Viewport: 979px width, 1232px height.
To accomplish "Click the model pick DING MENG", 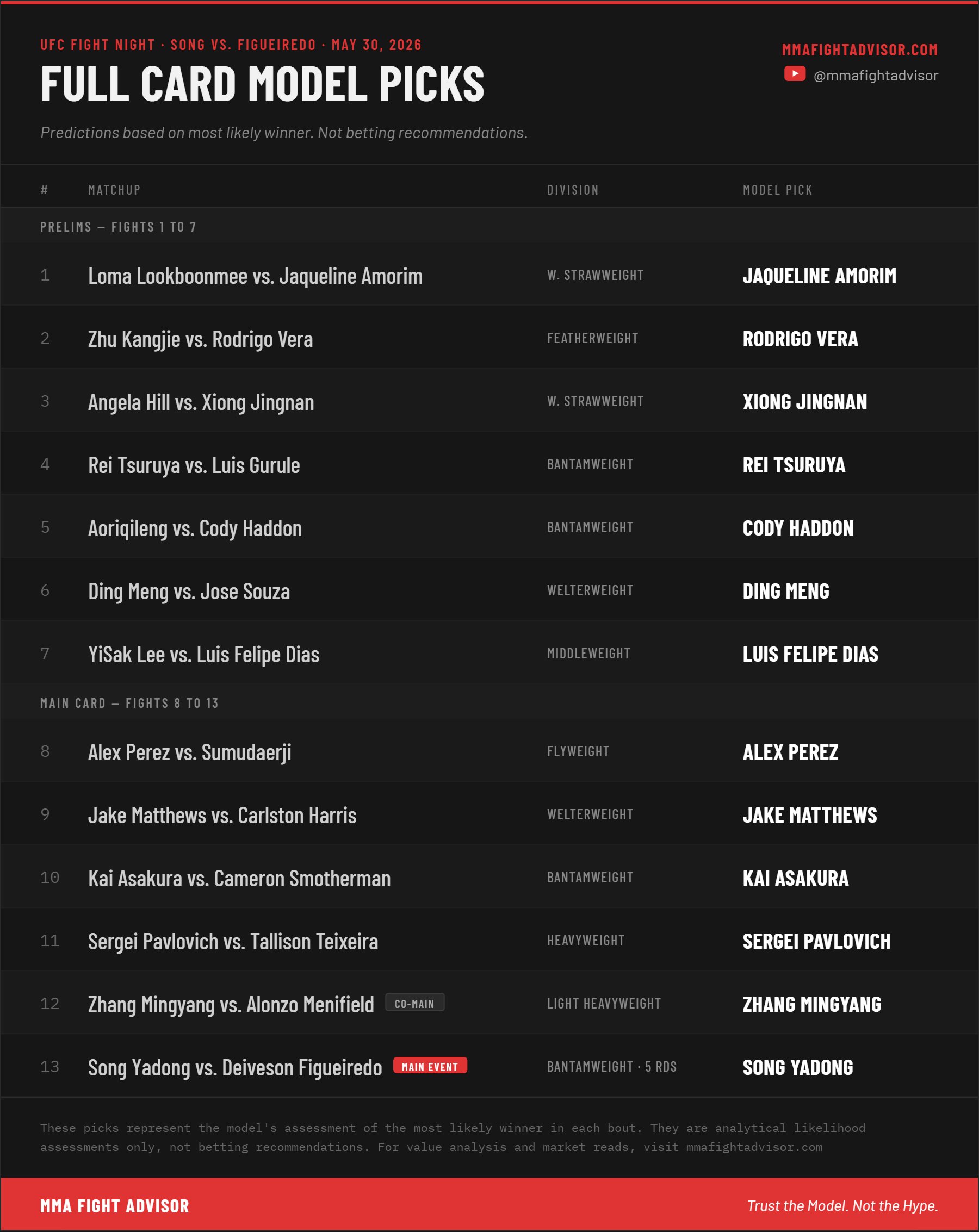I will (785, 592).
